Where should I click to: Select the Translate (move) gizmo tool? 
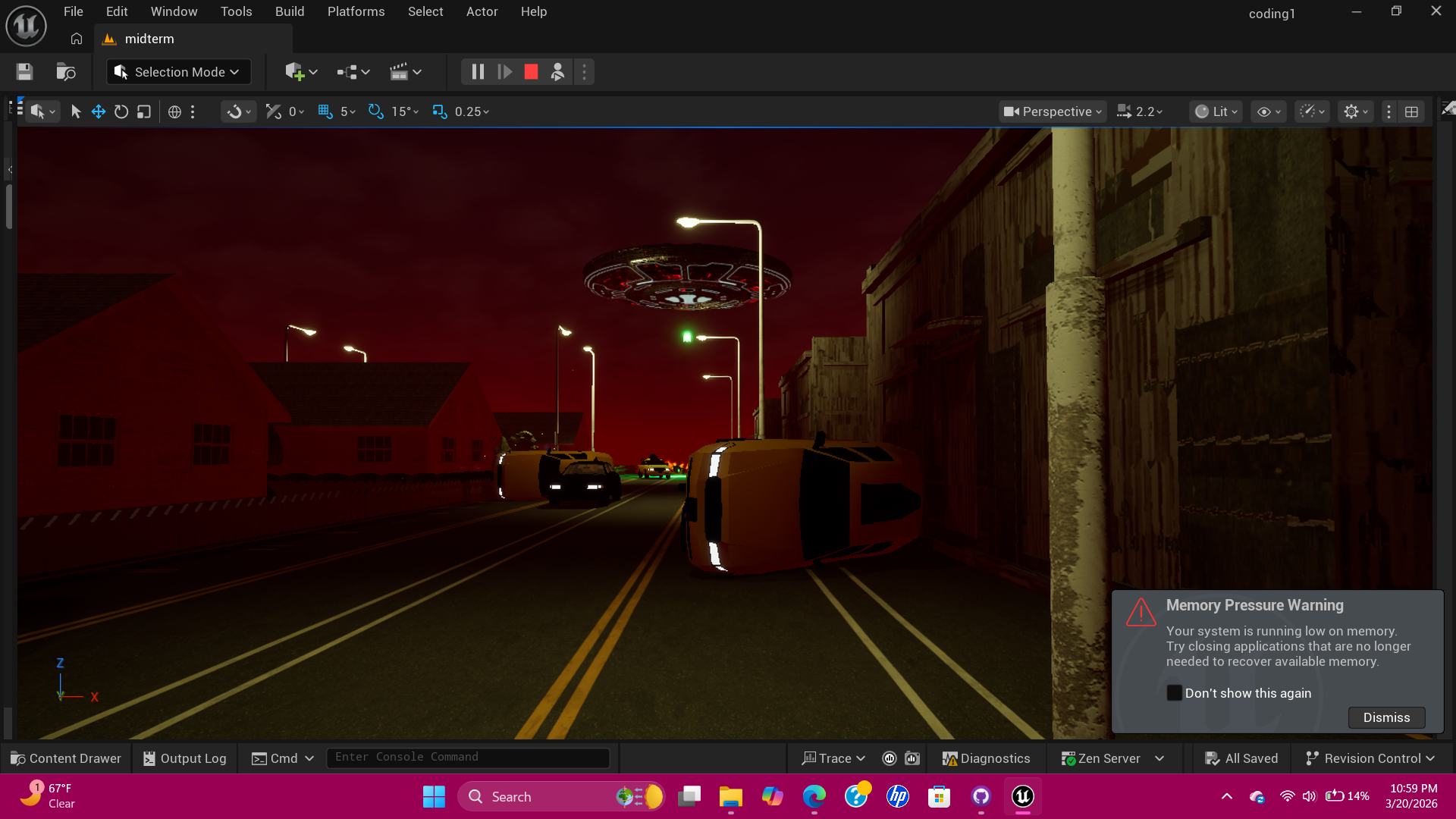99,111
